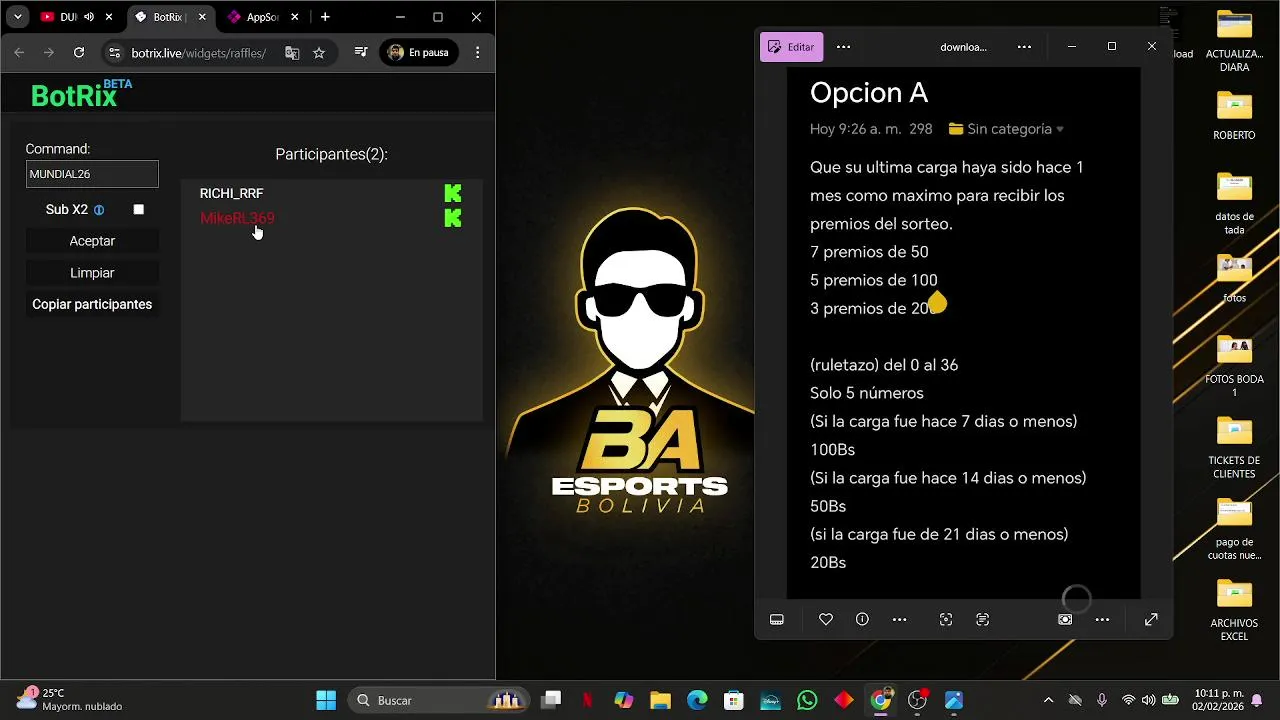Mute the YouTube tab speaker icon
The image size is (1280, 720).
click(x=89, y=17)
